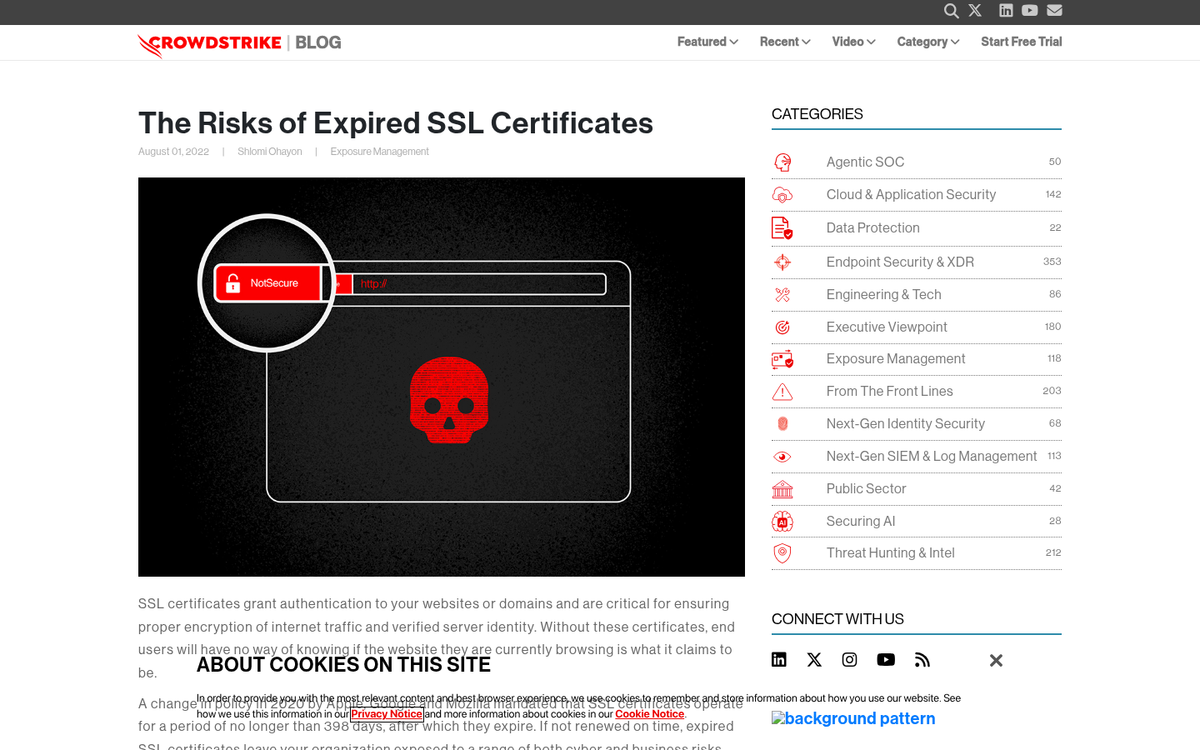
Task: Select the Securing AI icon in the sidebar
Action: coord(783,521)
